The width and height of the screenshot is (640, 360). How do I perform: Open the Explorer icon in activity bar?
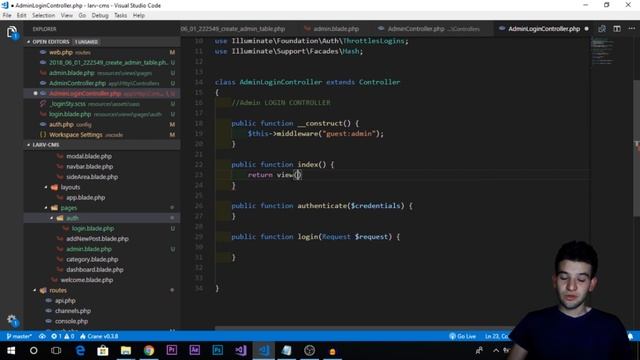12,32
